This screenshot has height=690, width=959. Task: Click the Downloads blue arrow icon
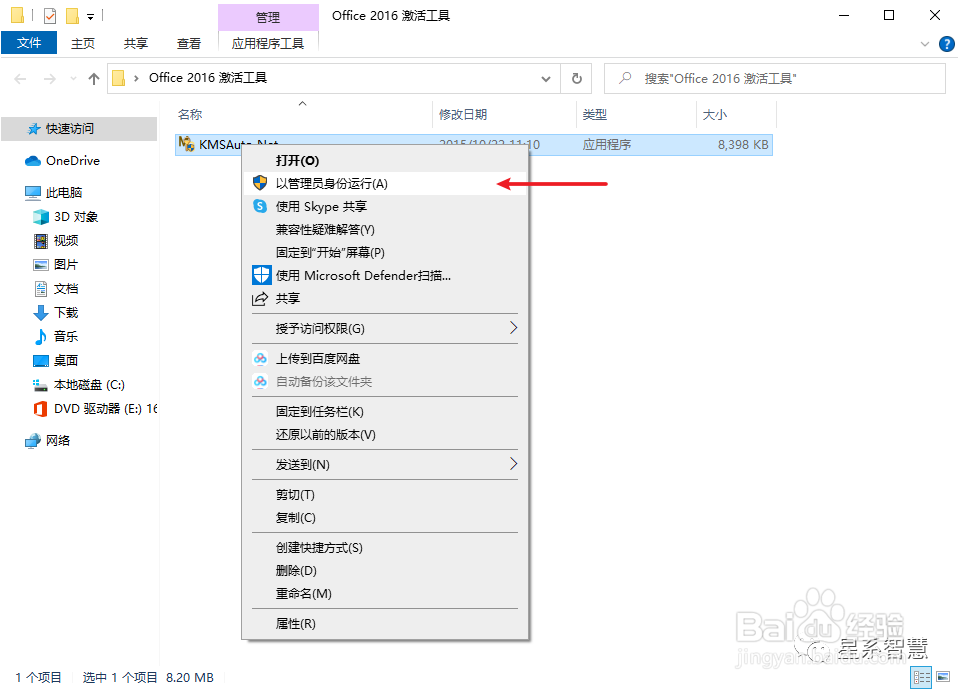[x=40, y=313]
